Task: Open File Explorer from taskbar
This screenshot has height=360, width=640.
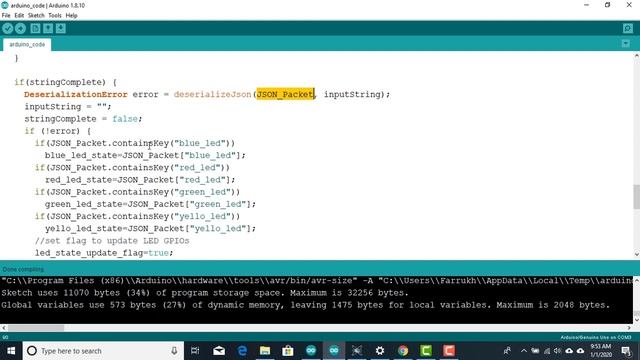Action: (x=265, y=351)
